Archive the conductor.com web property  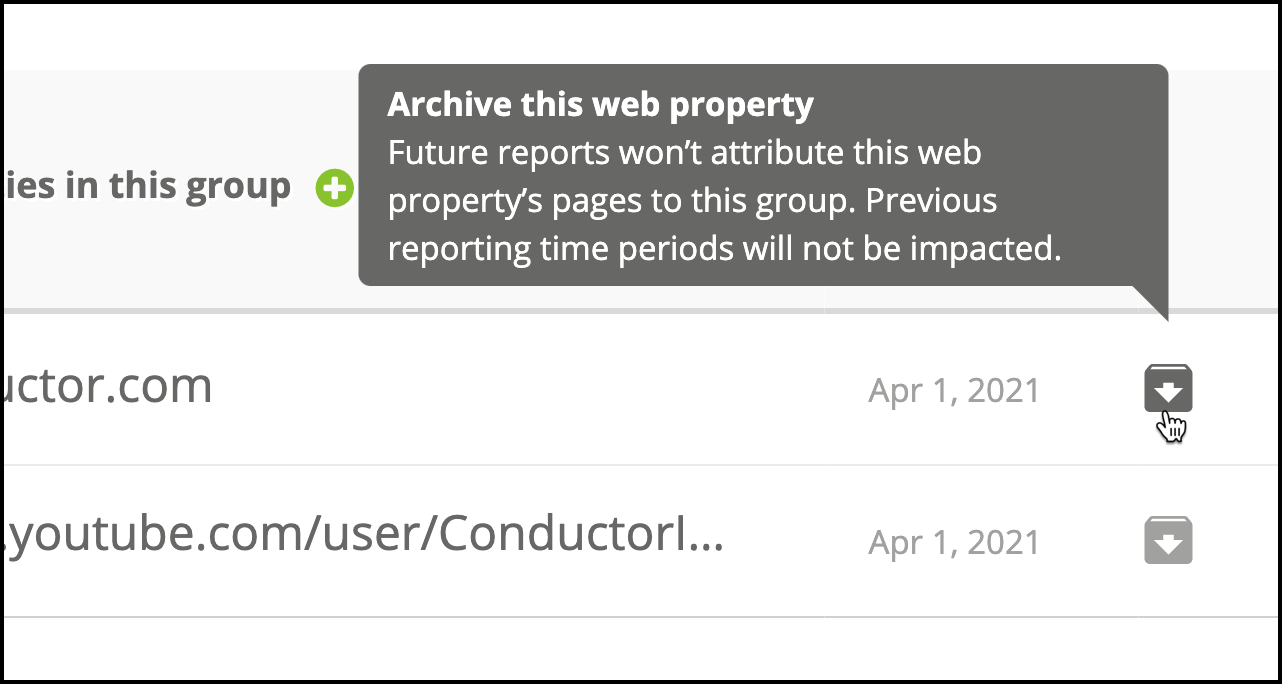click(1168, 389)
